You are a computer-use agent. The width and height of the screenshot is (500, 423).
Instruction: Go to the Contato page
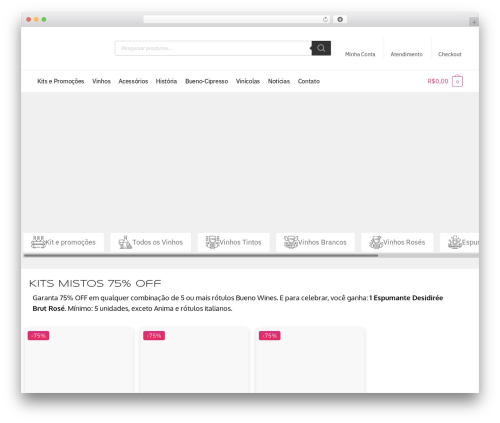309,81
